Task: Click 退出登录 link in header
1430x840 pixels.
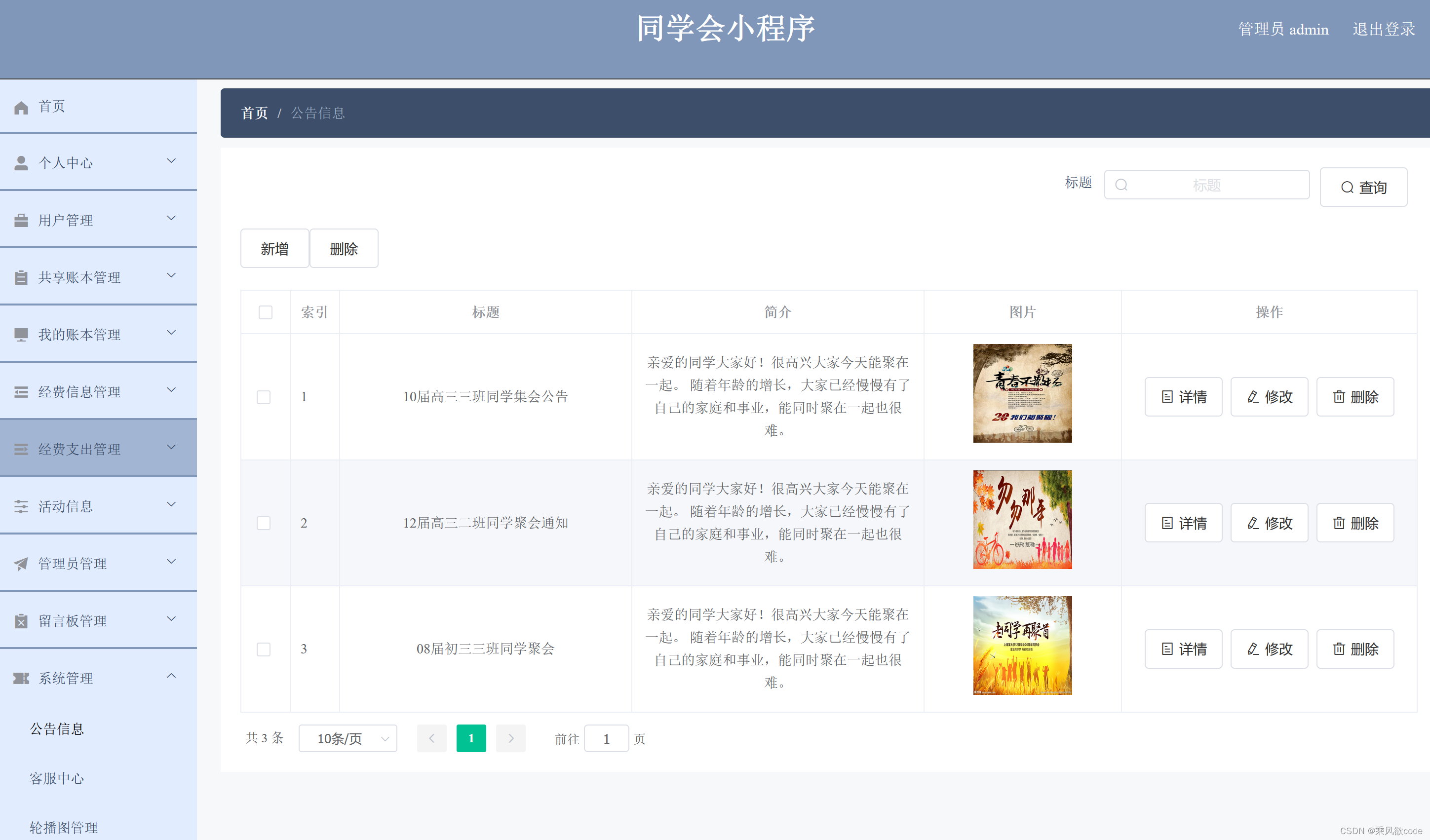Action: (x=1384, y=29)
